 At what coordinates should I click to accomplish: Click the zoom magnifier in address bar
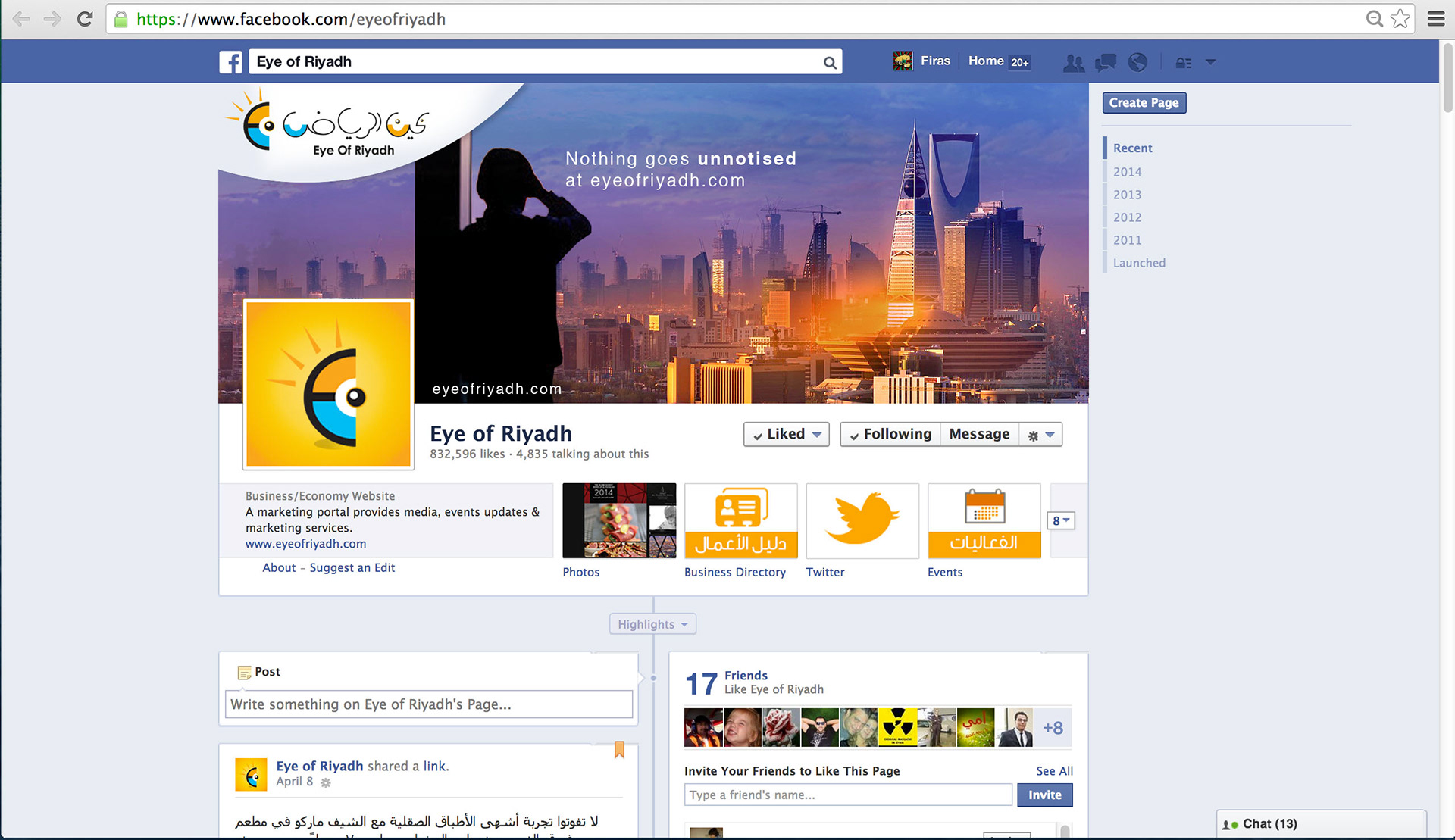1374,19
